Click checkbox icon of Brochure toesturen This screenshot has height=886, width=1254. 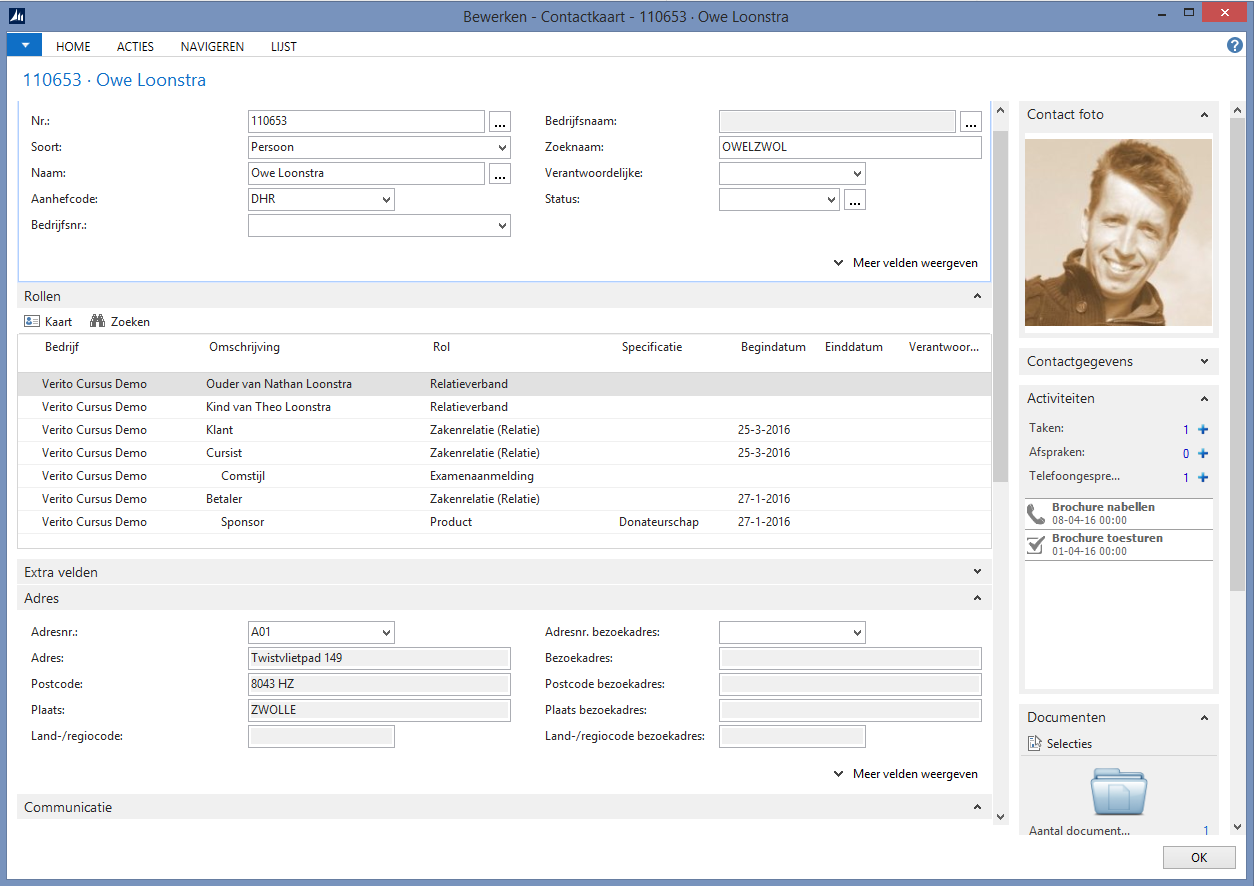tap(1036, 545)
